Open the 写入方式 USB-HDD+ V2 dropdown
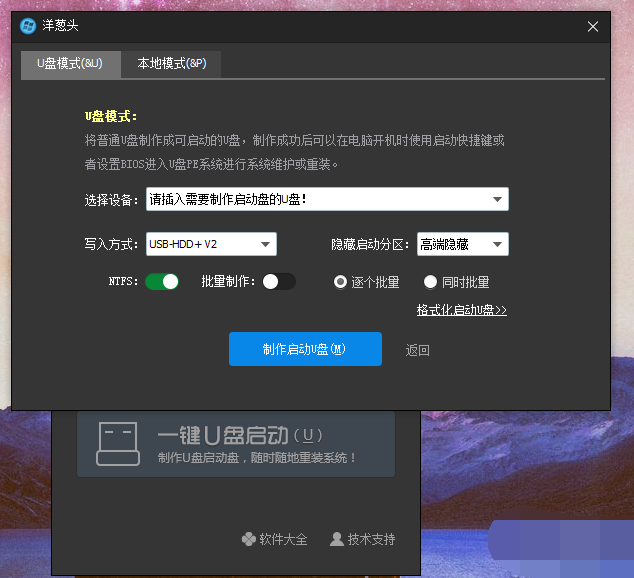Screen dimensions: 634x578 (211, 244)
